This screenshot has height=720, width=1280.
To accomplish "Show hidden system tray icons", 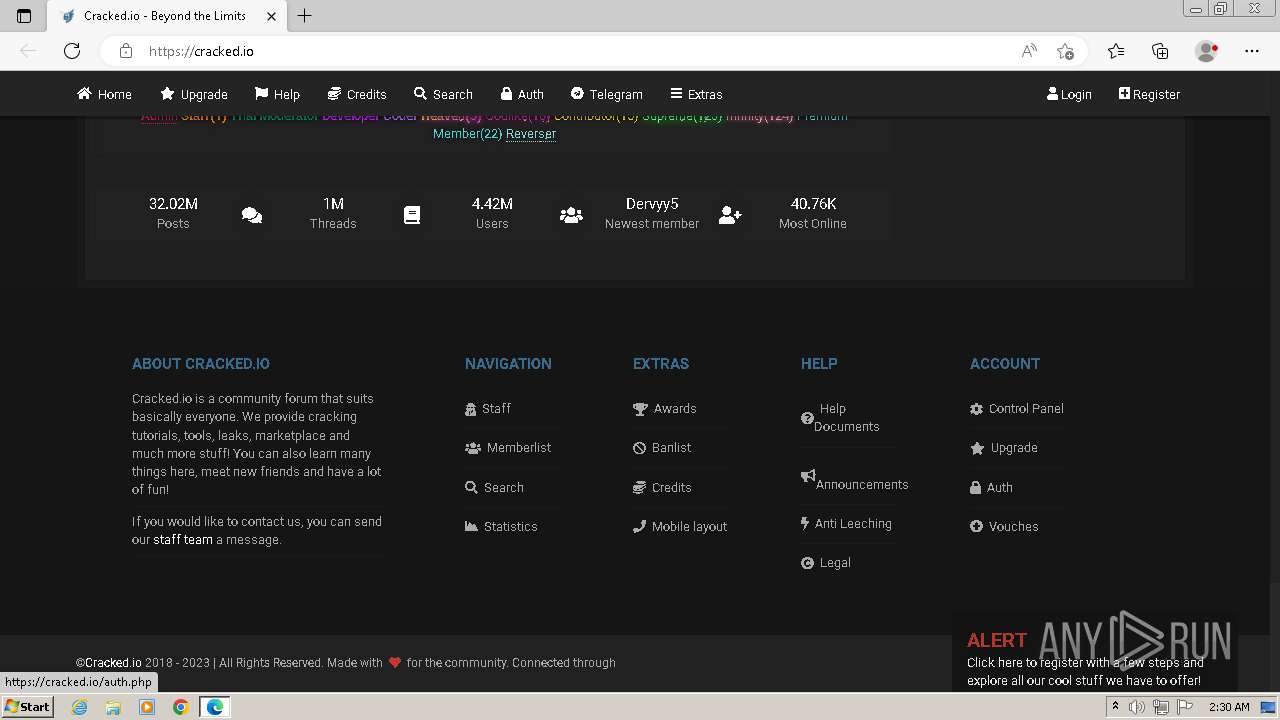I will [1115, 707].
